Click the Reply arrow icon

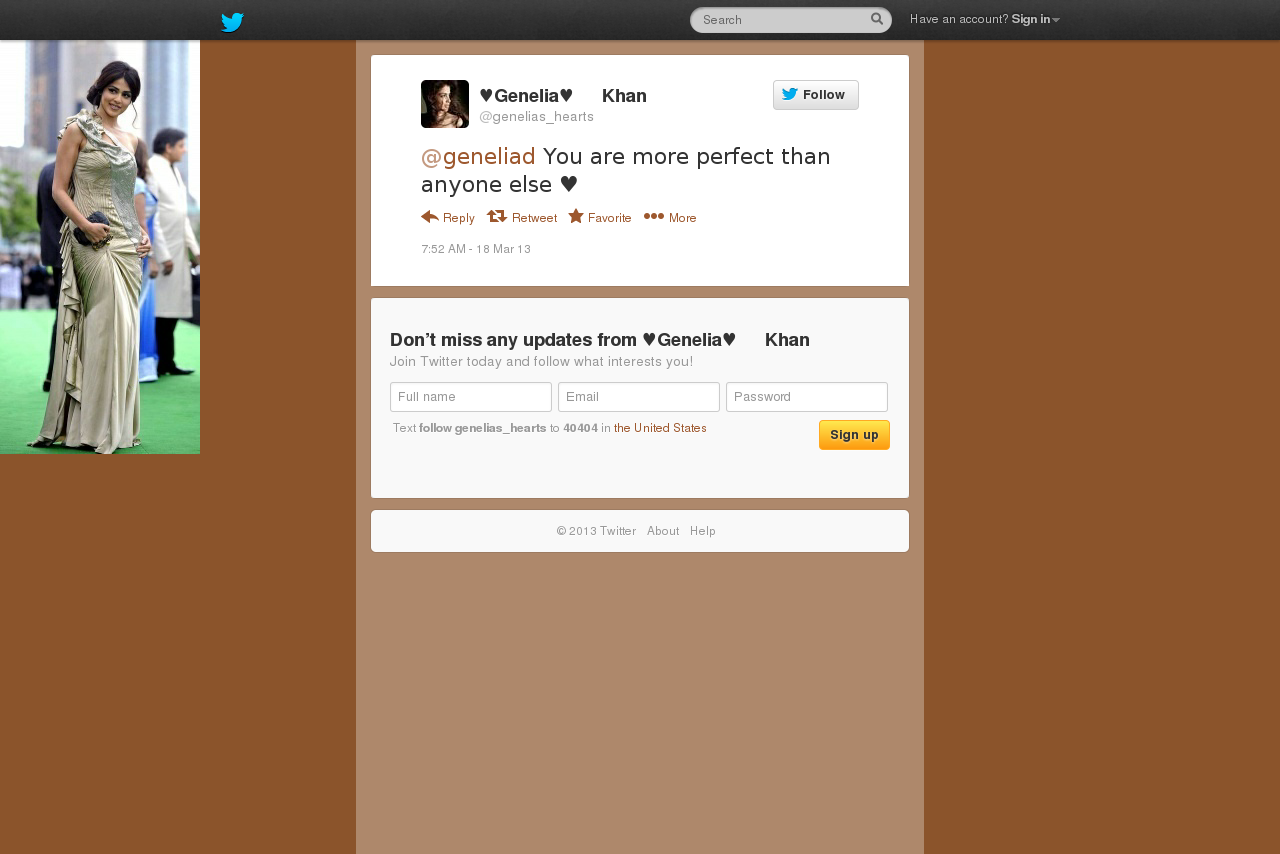(430, 216)
